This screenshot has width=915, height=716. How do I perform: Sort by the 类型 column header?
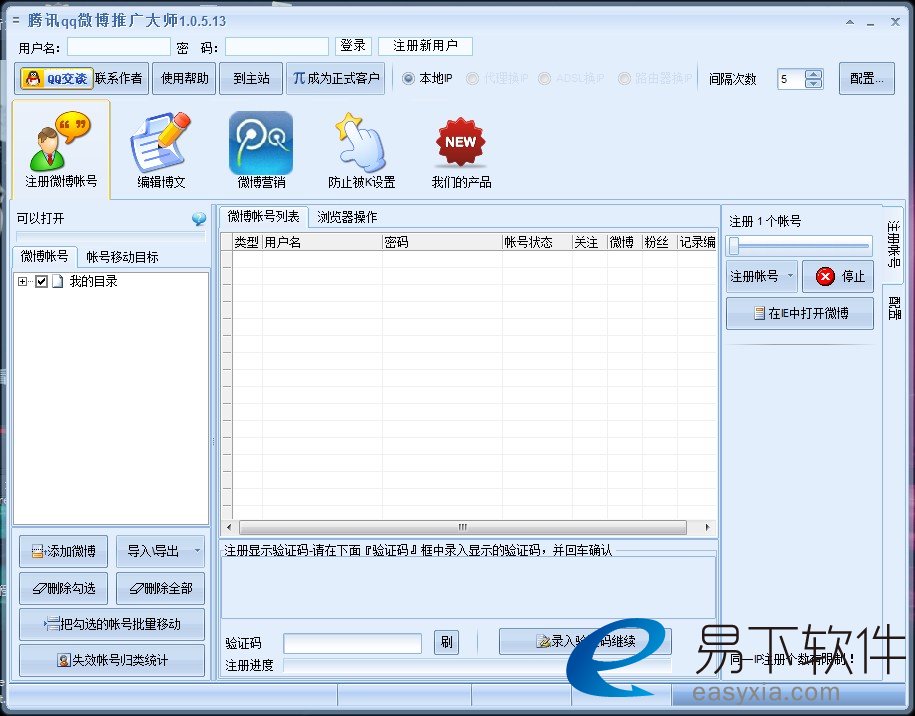tap(247, 242)
